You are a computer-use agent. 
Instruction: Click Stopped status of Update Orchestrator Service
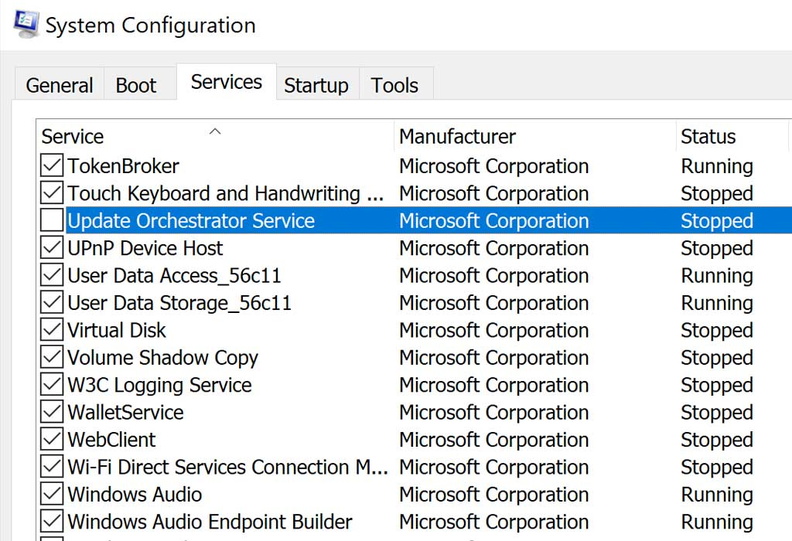pyautogui.click(x=717, y=221)
